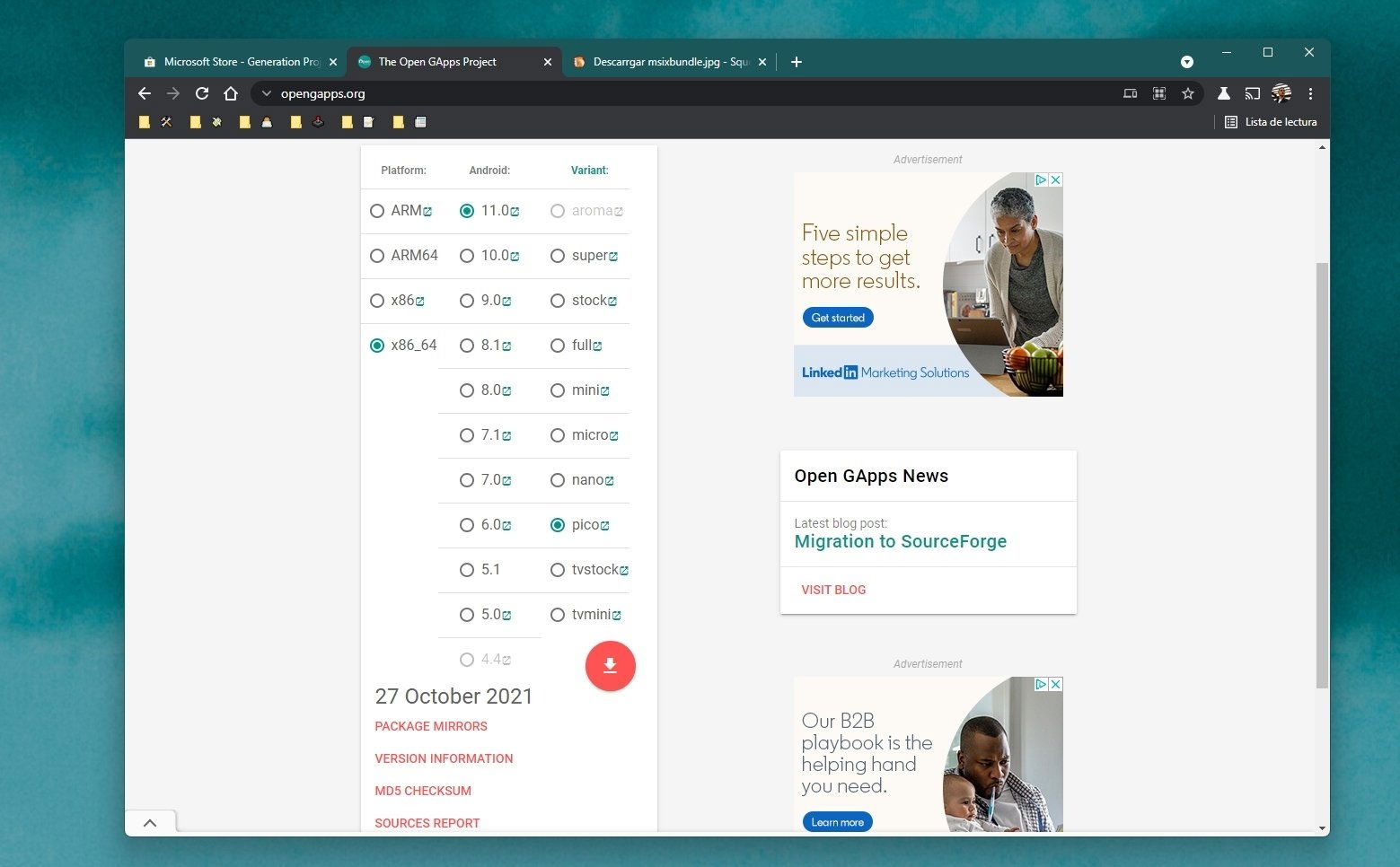Screen dimensions: 1400x867
Task: Click the info link icon next to 11.0
Action: [515, 212]
